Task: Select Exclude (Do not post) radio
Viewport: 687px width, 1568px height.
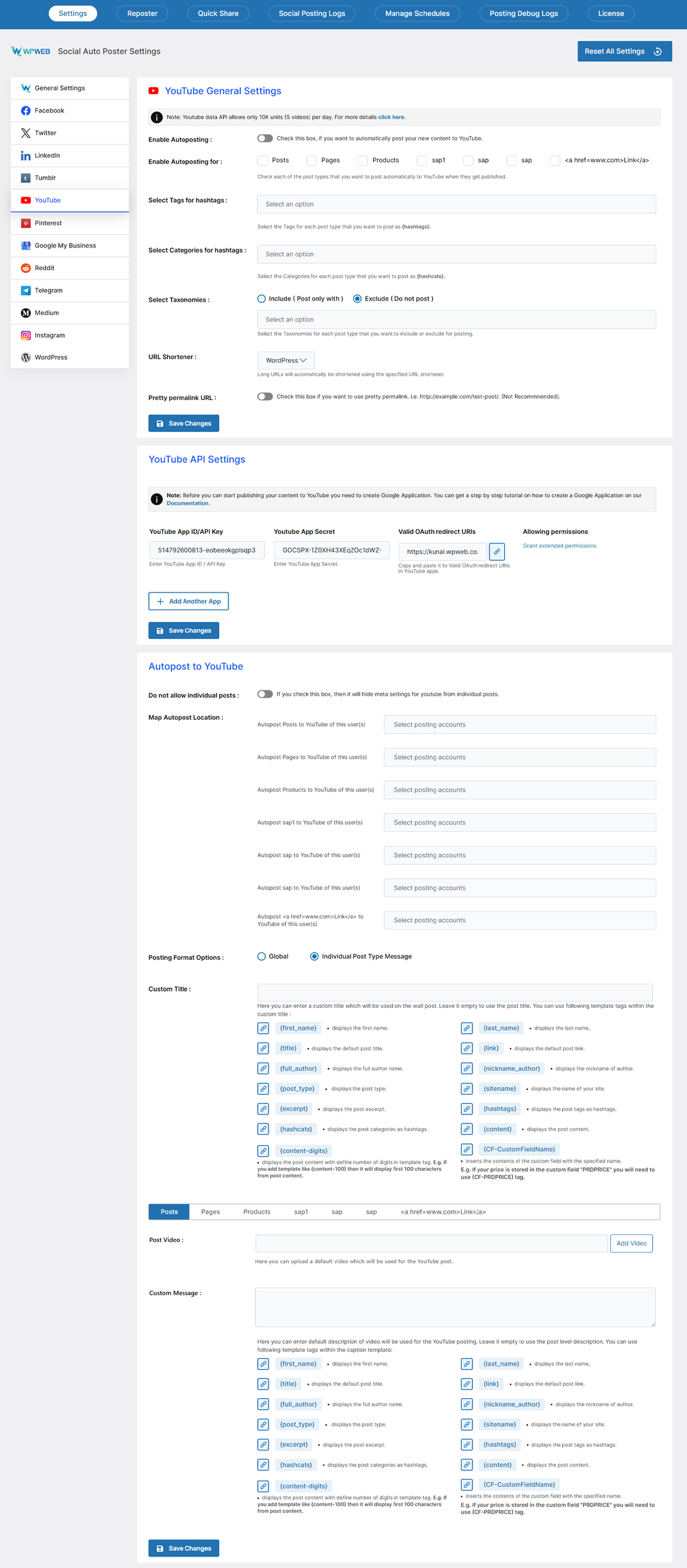Action: pyautogui.click(x=358, y=299)
